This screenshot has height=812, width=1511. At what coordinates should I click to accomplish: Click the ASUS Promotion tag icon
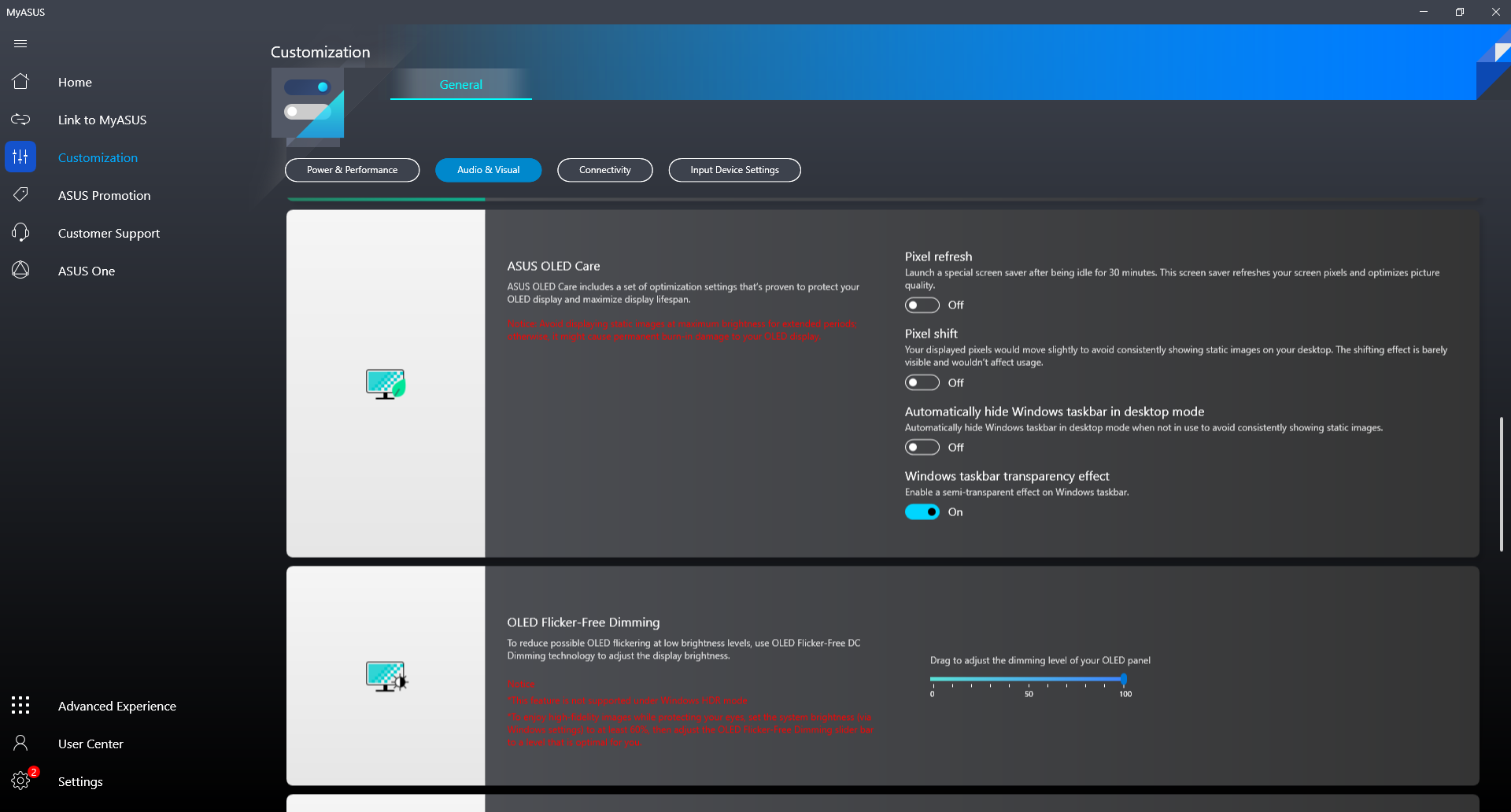[x=20, y=194]
